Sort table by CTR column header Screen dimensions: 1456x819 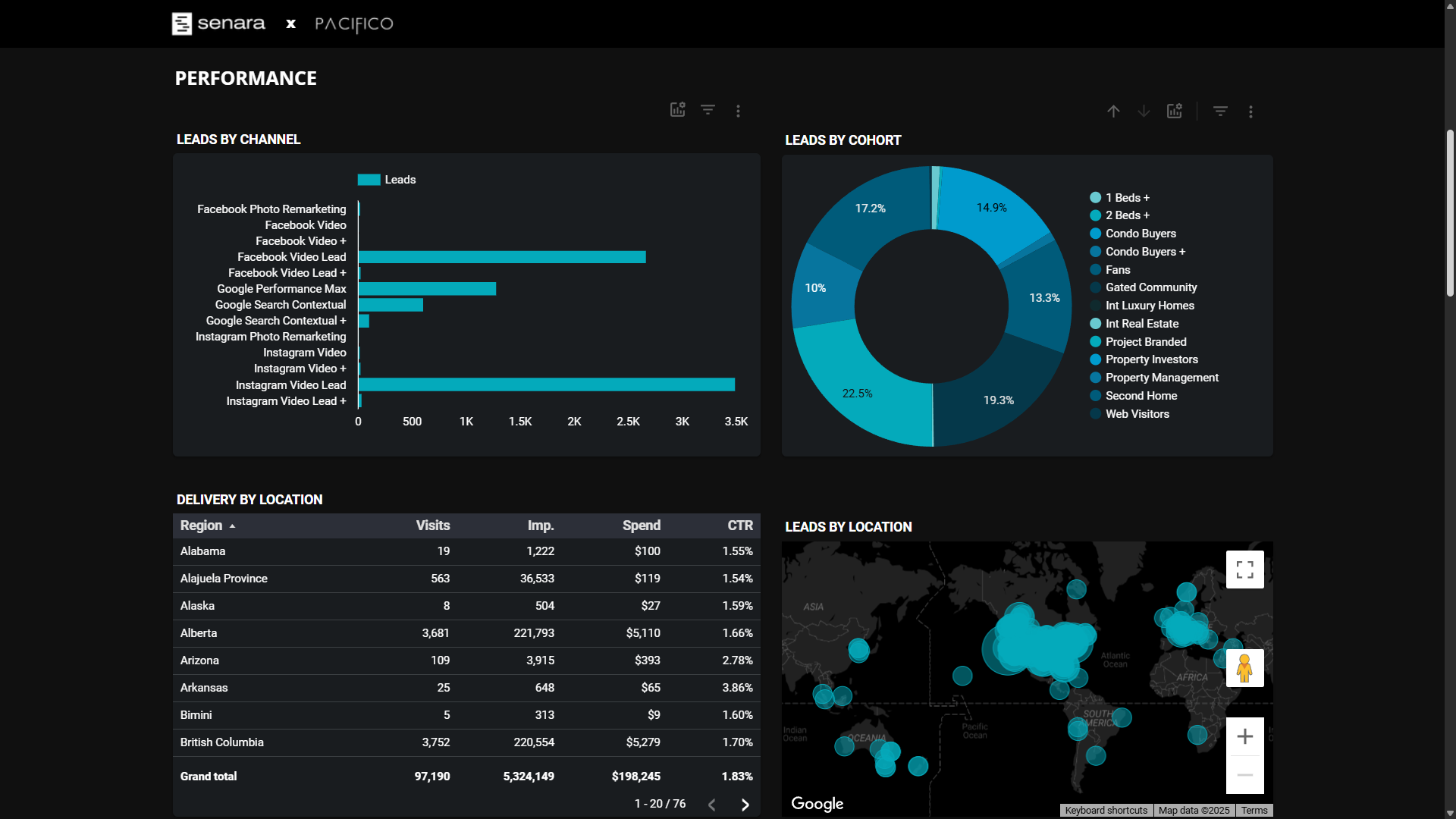click(739, 526)
